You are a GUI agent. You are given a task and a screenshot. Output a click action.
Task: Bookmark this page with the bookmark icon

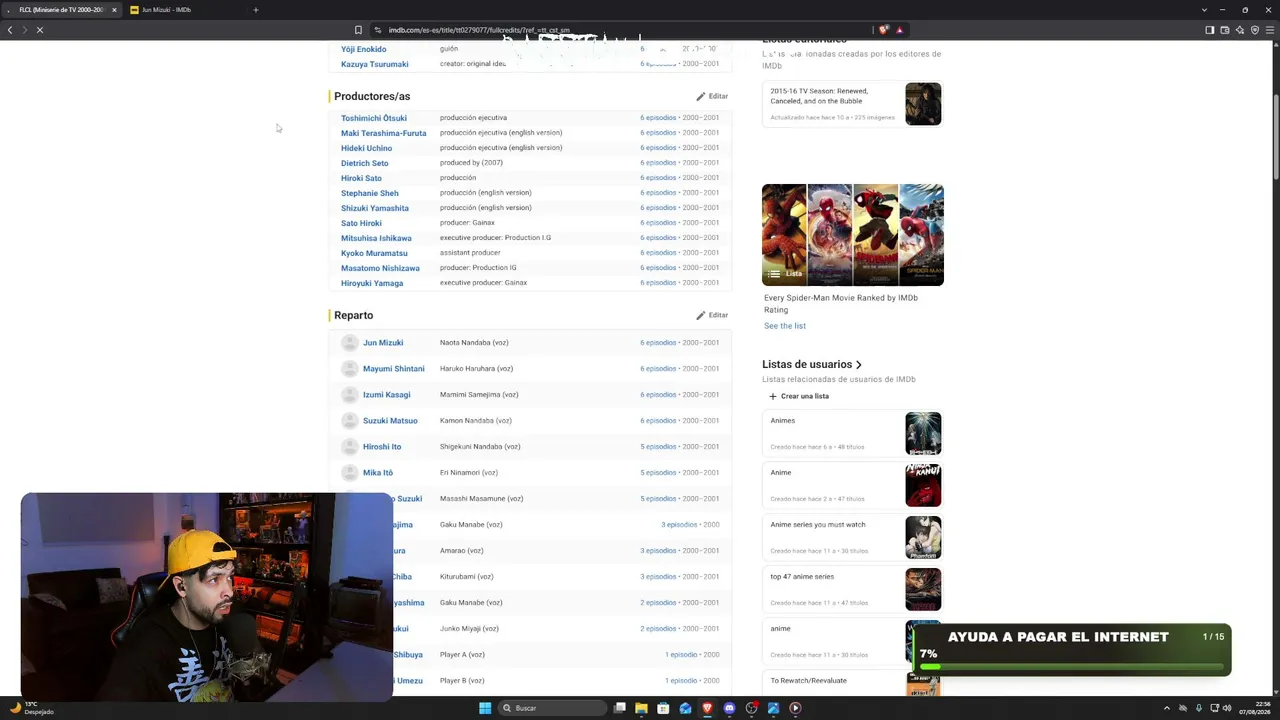click(x=358, y=30)
